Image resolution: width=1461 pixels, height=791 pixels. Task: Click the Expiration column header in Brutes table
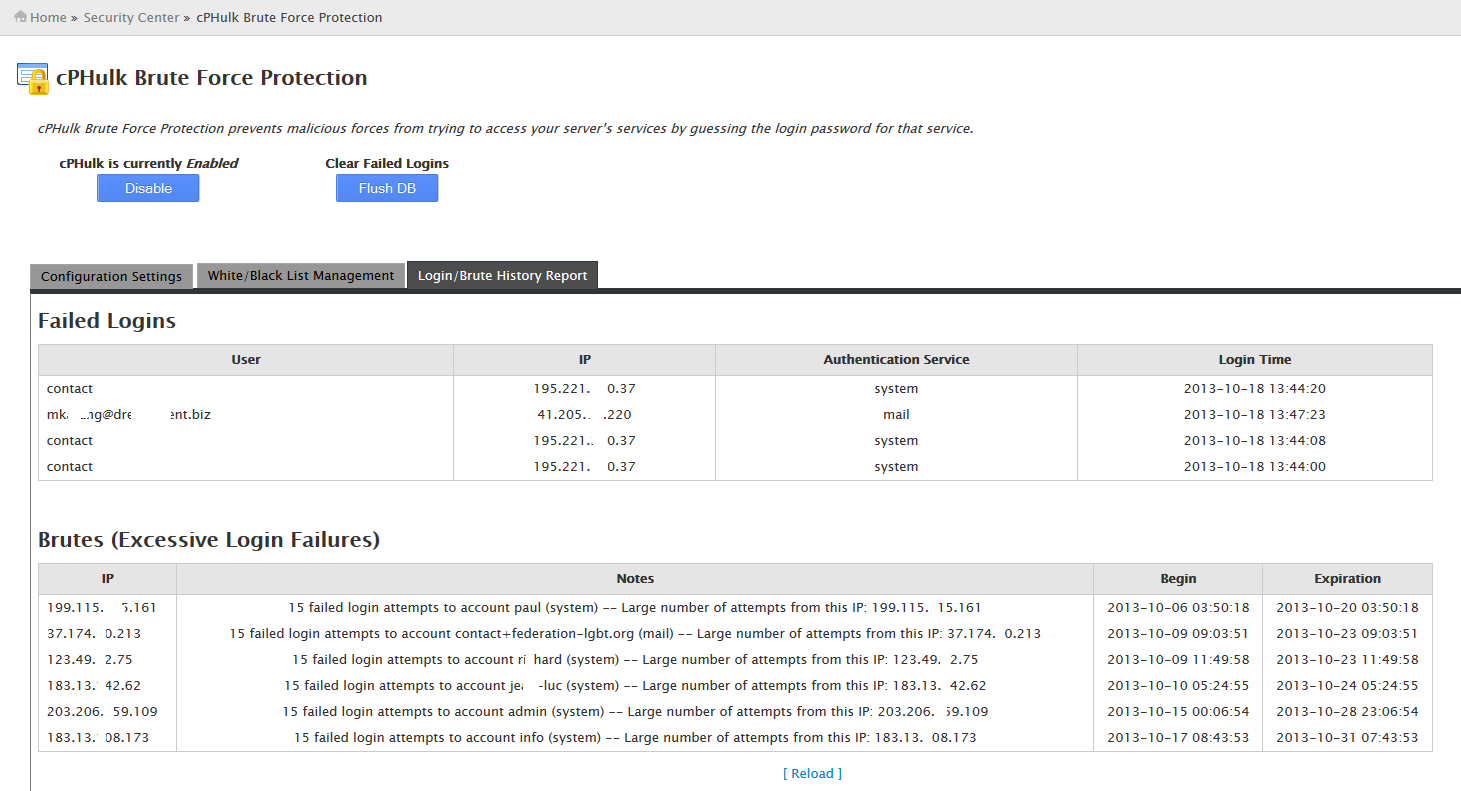[1347, 579]
